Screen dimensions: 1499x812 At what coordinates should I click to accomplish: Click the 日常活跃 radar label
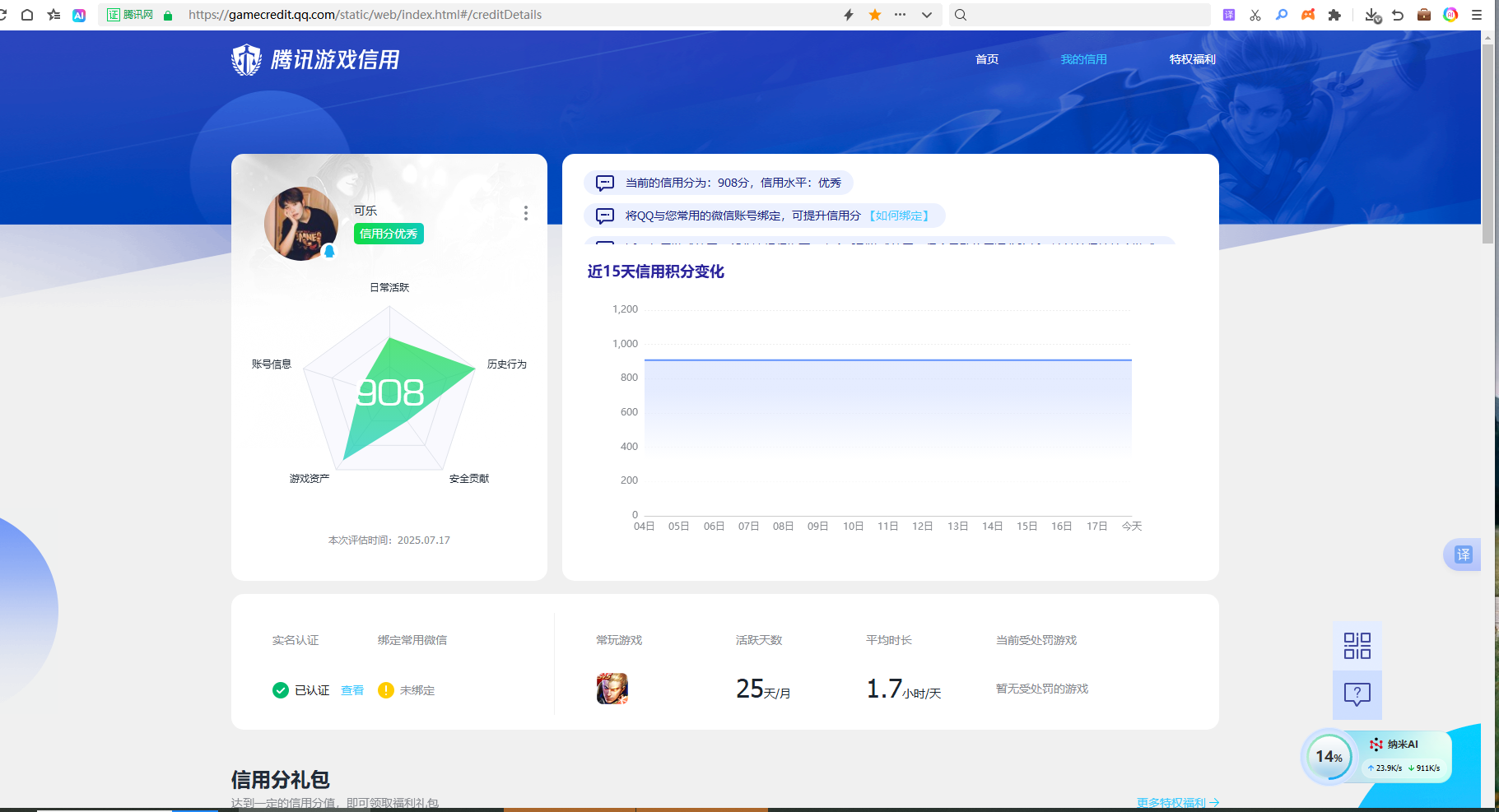coord(389,287)
